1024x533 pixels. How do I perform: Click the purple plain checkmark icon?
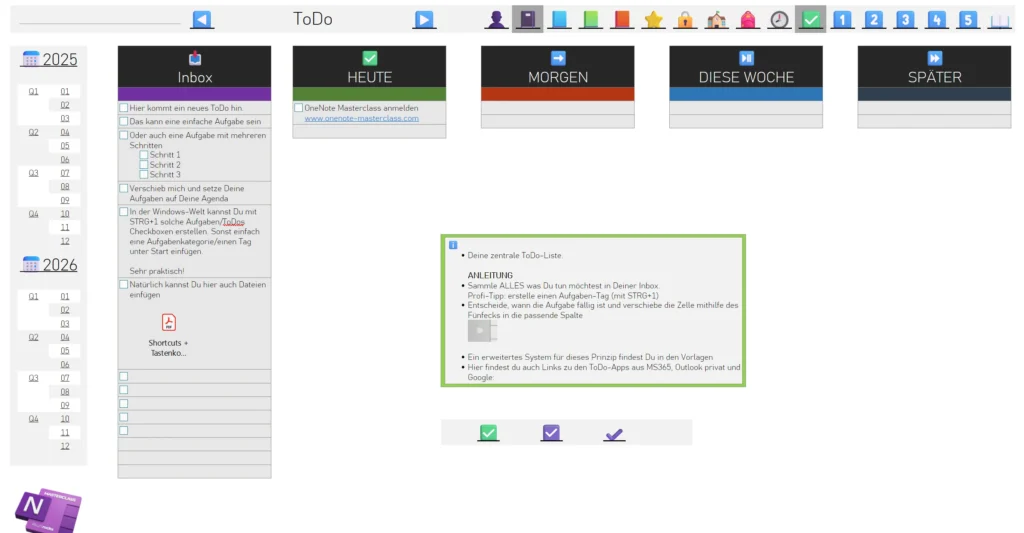coord(614,434)
